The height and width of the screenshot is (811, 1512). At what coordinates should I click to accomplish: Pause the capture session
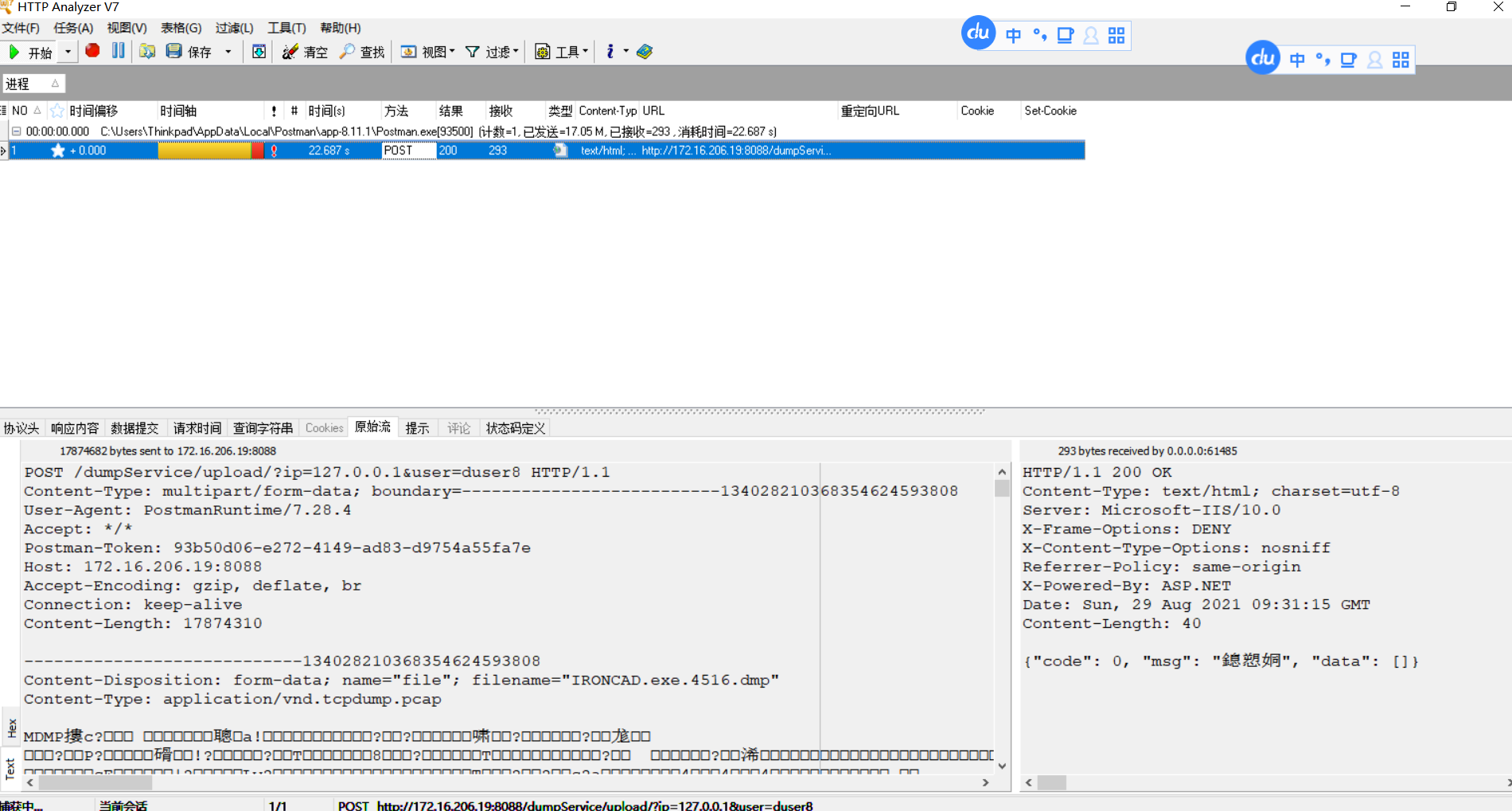coord(118,51)
